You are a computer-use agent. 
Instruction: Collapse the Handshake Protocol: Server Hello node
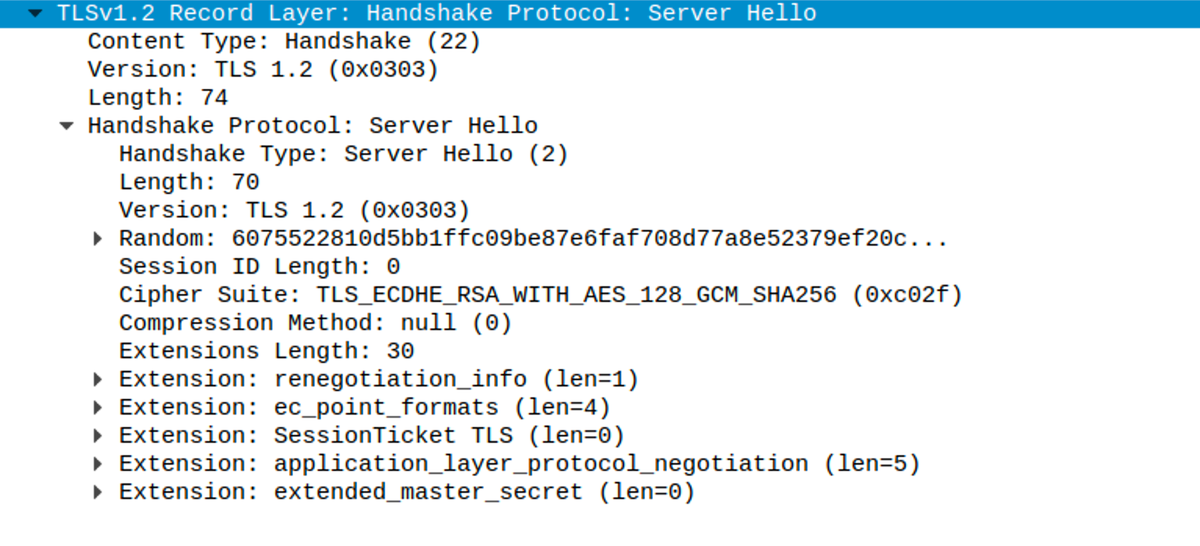click(x=66, y=126)
